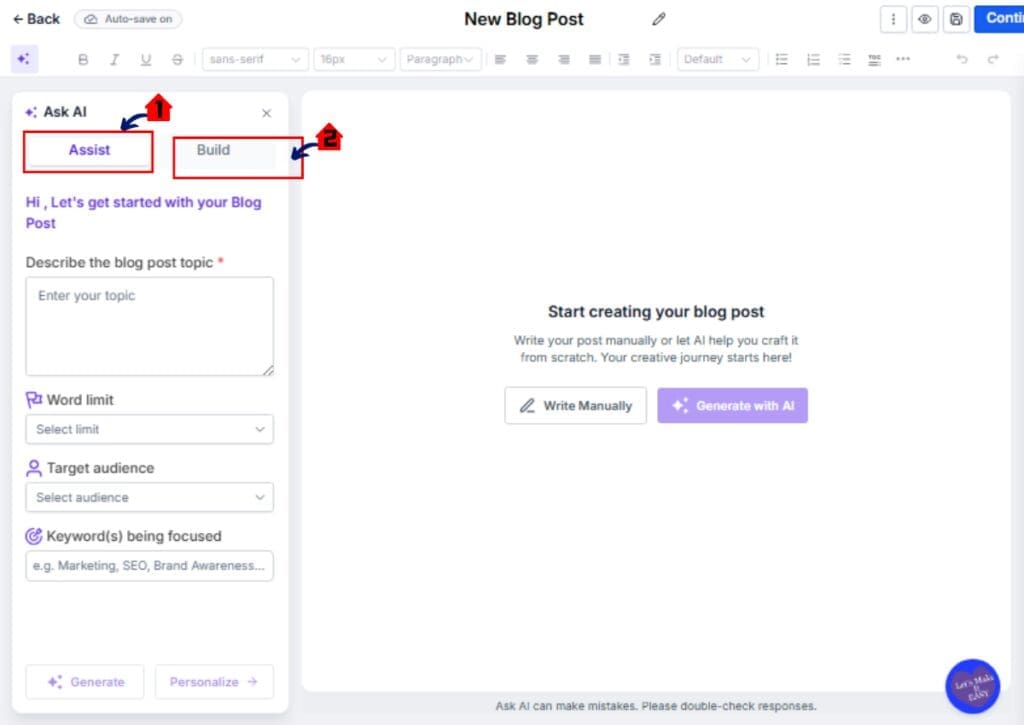Insert a table of contents via TOC icon
The width and height of the screenshot is (1024, 725).
click(874, 59)
